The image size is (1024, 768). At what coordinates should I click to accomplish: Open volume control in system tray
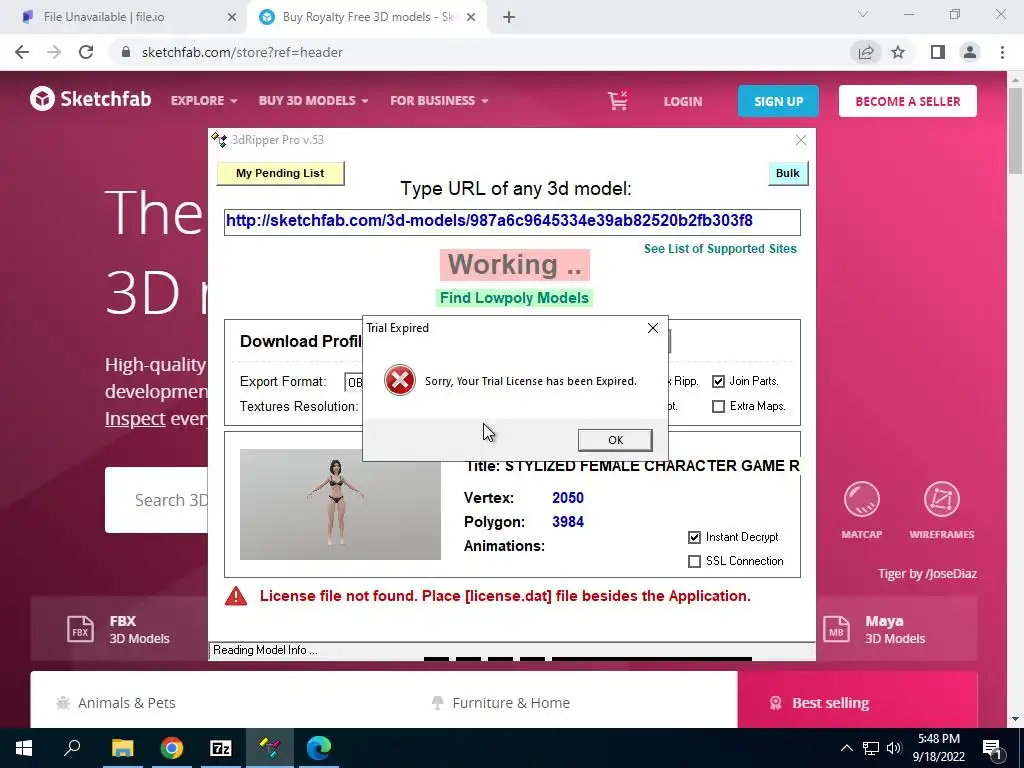[894, 748]
